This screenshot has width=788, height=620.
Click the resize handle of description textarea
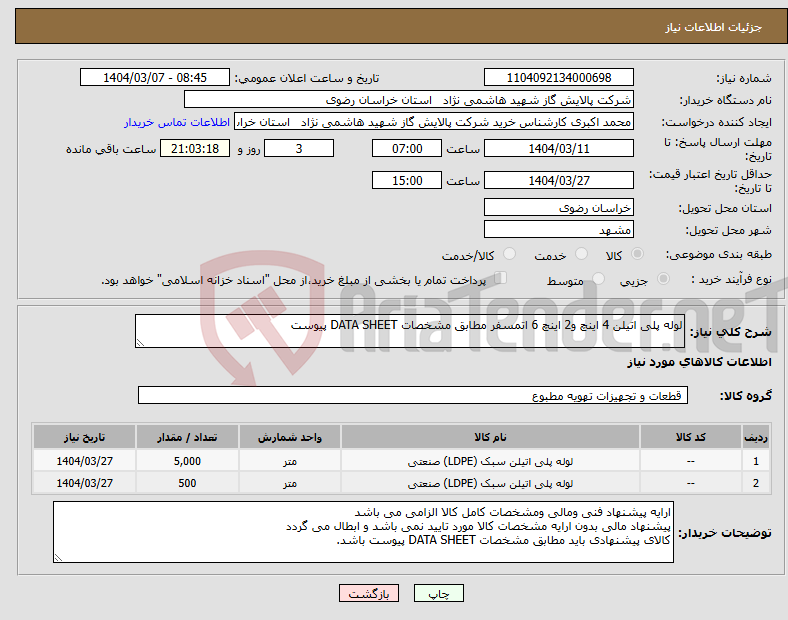tap(140, 343)
